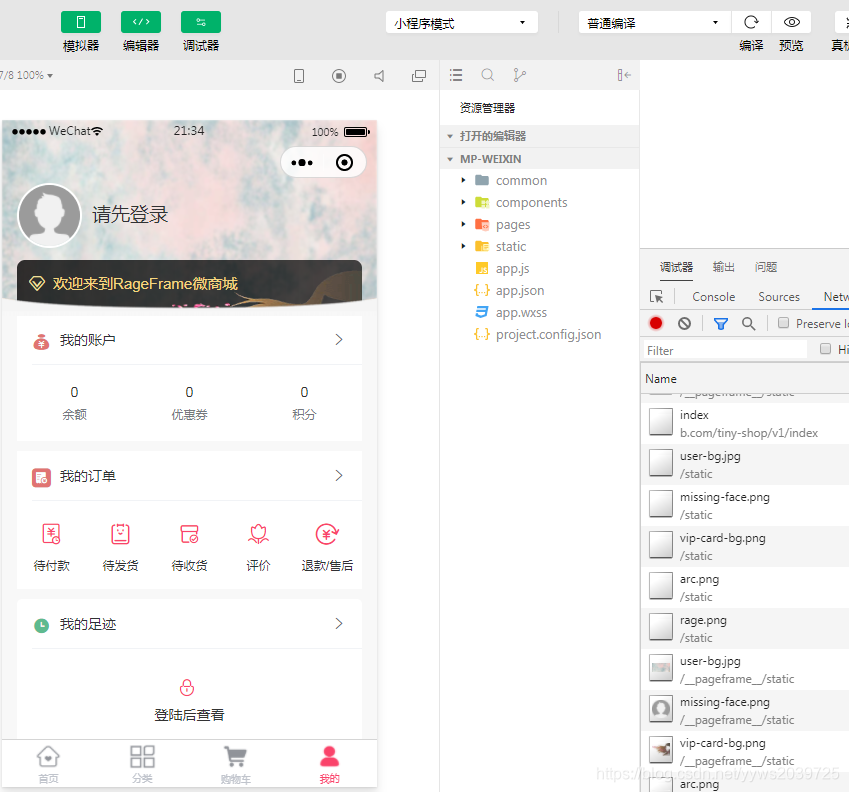Toggle the red network record button
The image size is (849, 792).
(656, 323)
